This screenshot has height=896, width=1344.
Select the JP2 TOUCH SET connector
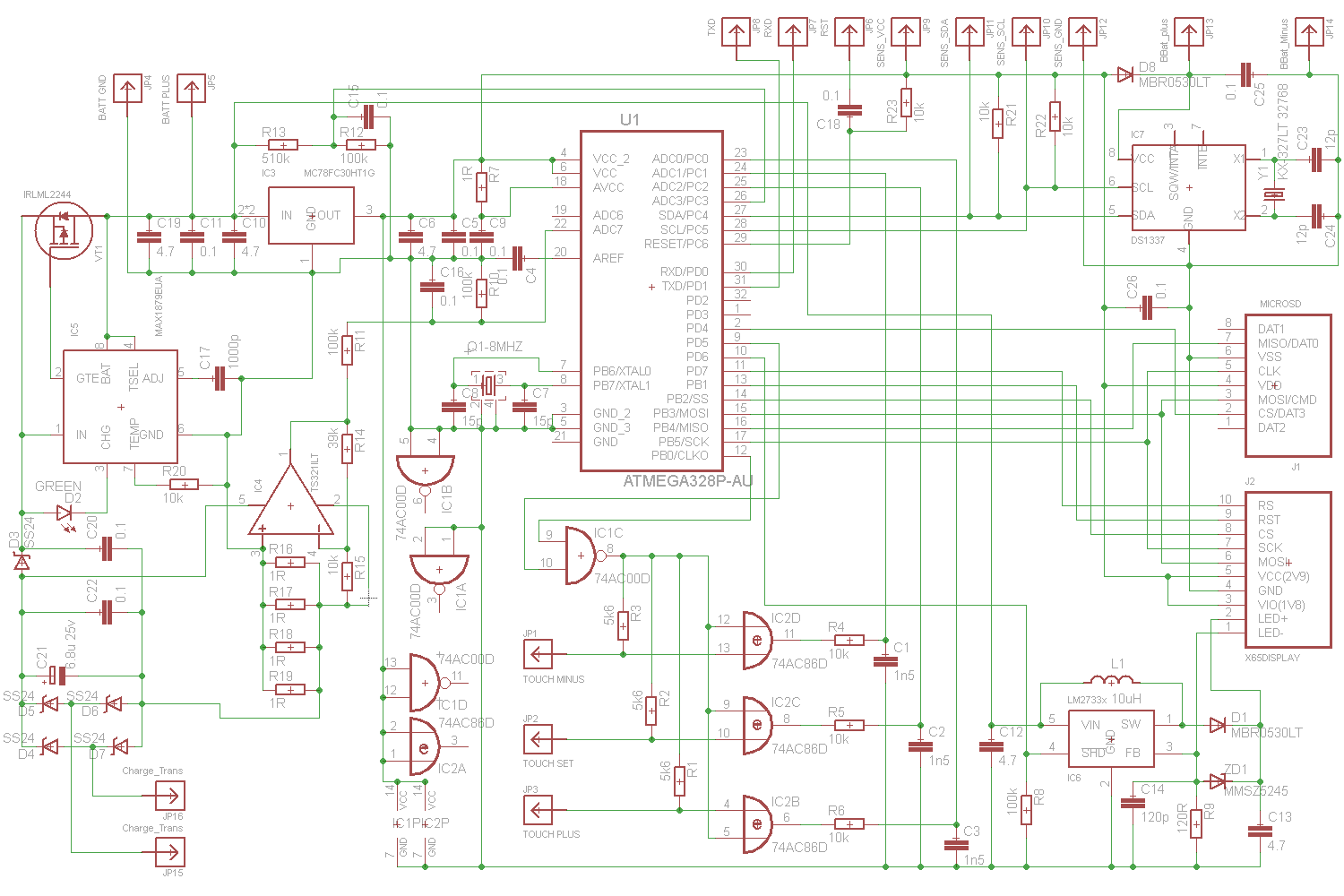tap(538, 739)
